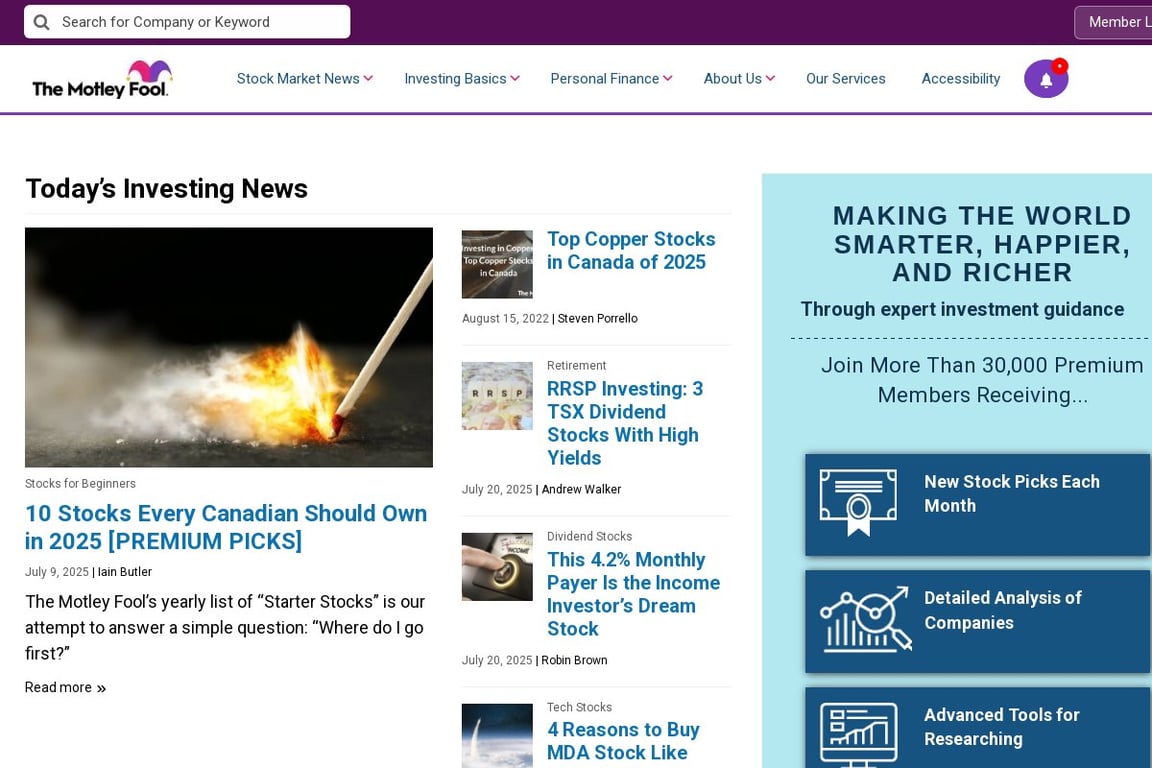The image size is (1152, 768).
Task: Click the New Stock Picks Each Month card
Action: pyautogui.click(x=977, y=505)
